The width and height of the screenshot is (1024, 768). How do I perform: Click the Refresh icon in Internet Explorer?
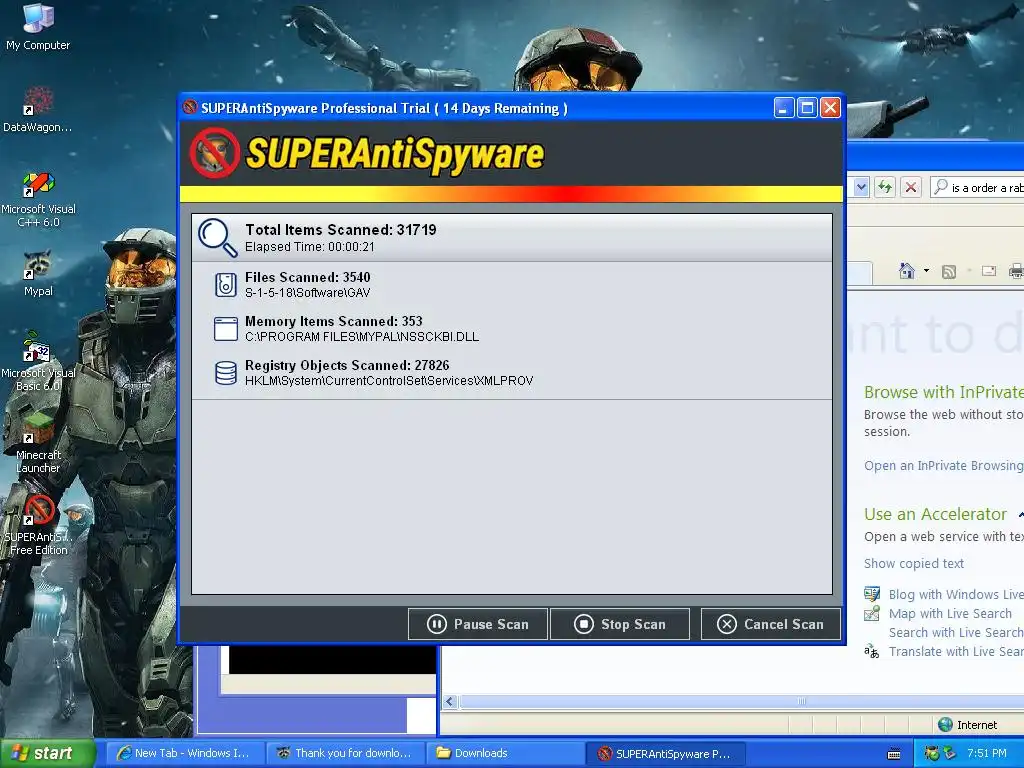(x=885, y=187)
